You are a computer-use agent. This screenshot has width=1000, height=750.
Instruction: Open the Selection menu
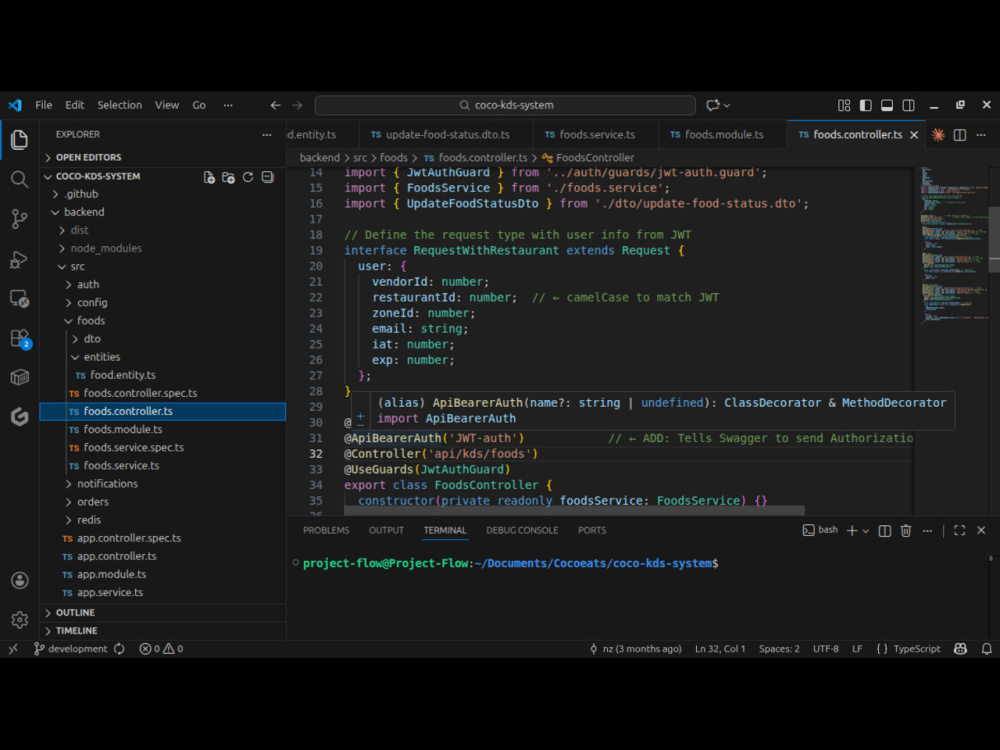pos(119,105)
